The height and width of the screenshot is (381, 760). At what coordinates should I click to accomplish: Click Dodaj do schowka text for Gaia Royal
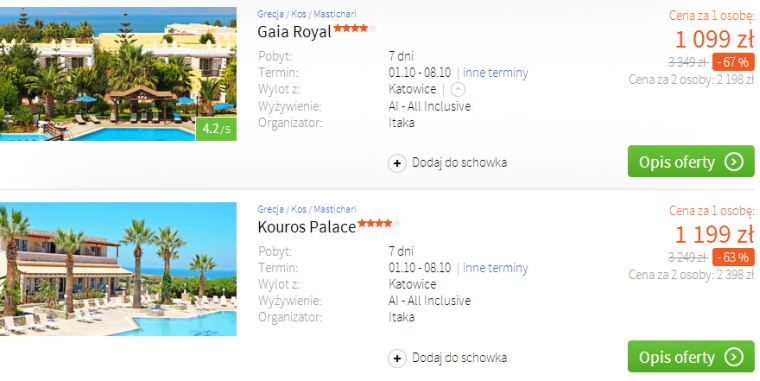[459, 162]
